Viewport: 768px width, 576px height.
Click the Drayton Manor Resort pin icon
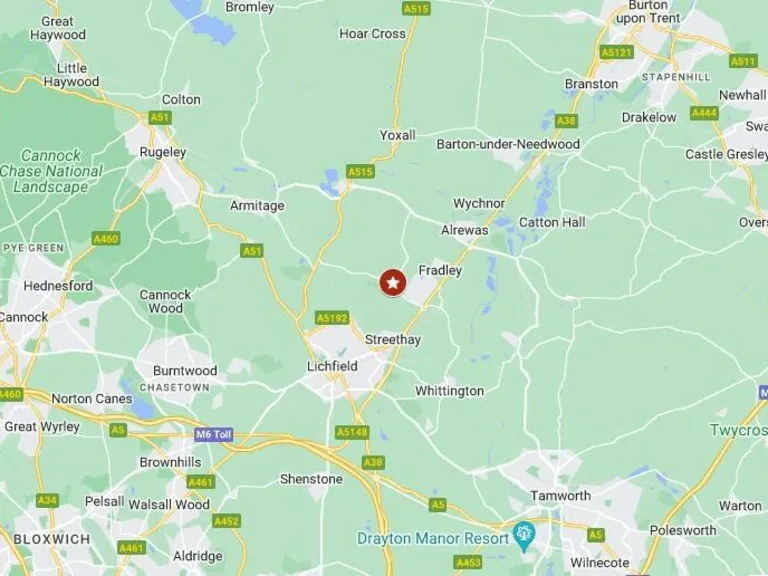[524, 534]
